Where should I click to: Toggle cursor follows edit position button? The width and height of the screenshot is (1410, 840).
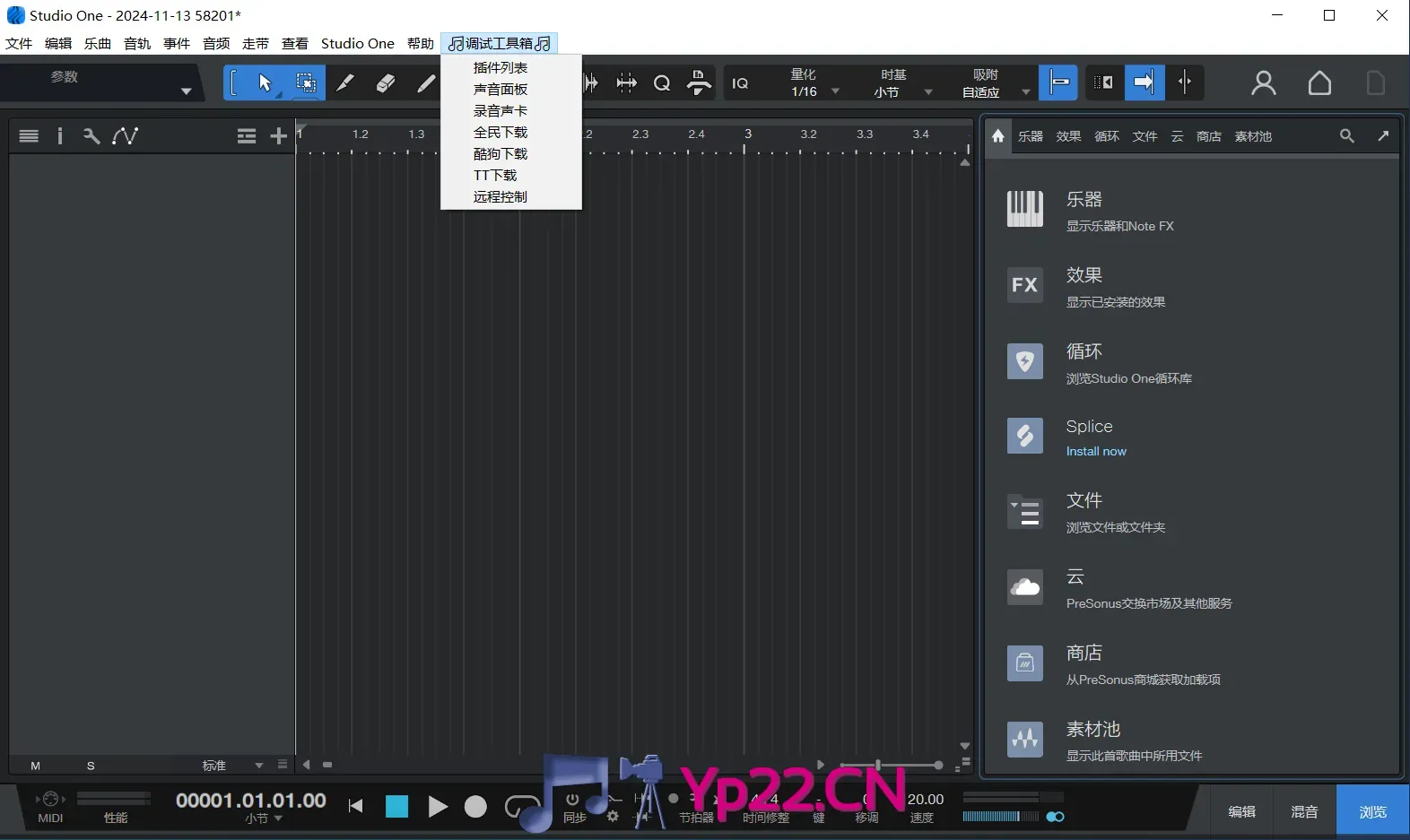coord(1185,83)
